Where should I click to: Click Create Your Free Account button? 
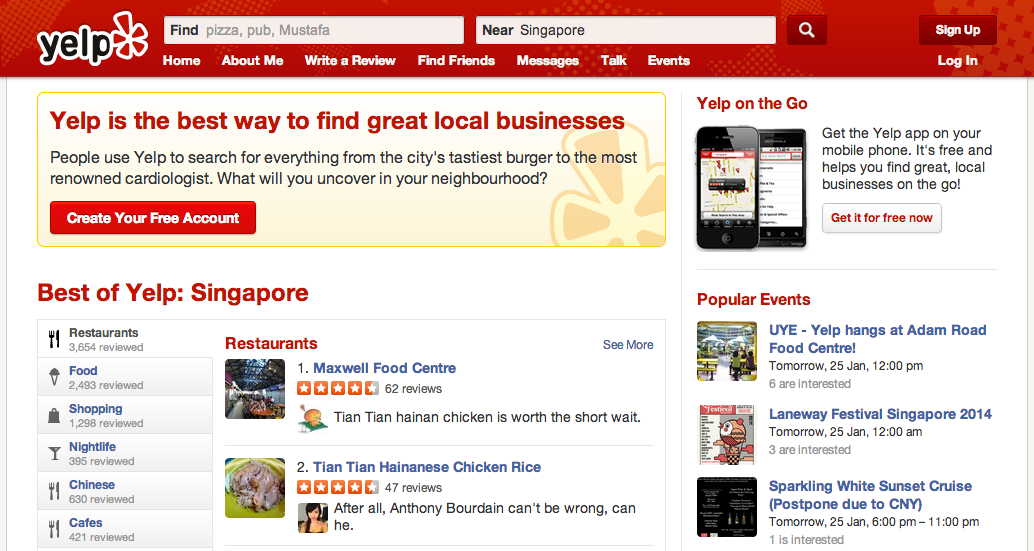(x=153, y=218)
